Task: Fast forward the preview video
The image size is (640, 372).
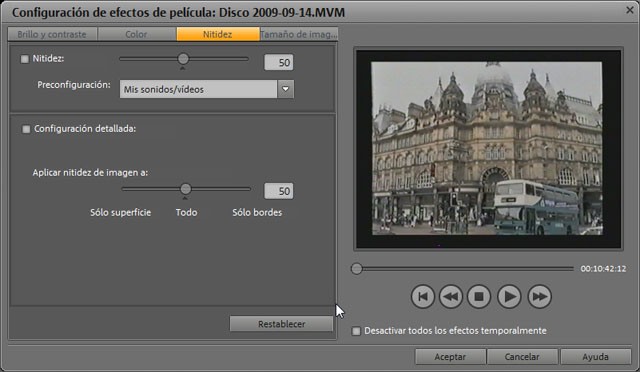Action: point(539,296)
